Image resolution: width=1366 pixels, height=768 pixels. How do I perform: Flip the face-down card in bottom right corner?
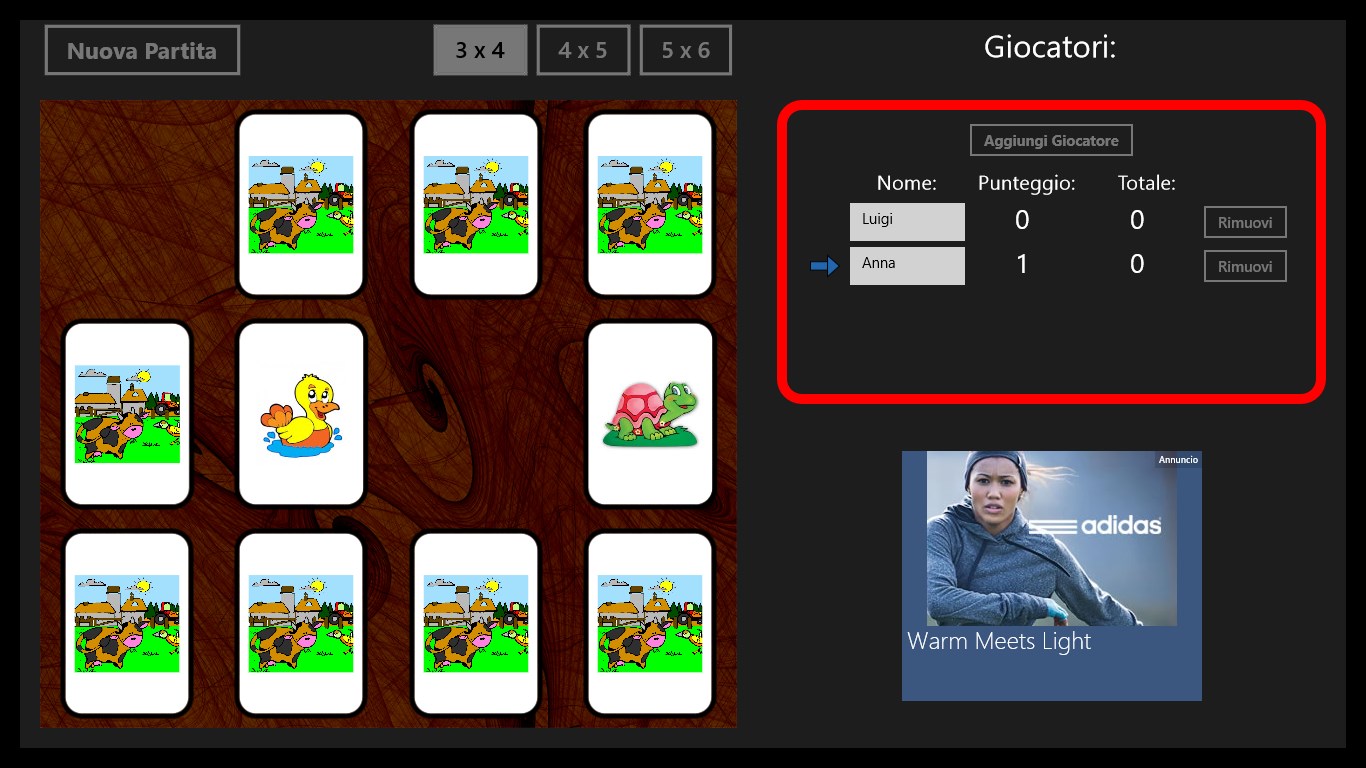(650, 623)
